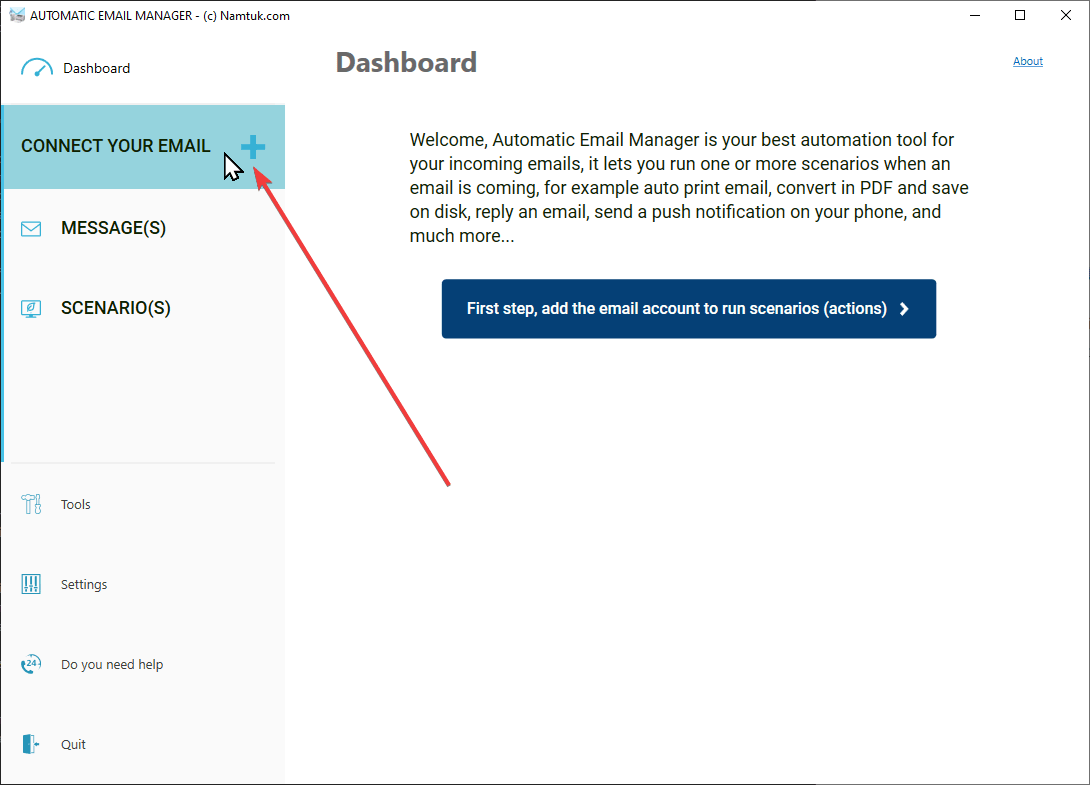Open the Dashboard menu entry
This screenshot has height=785, width=1090.
pos(97,68)
